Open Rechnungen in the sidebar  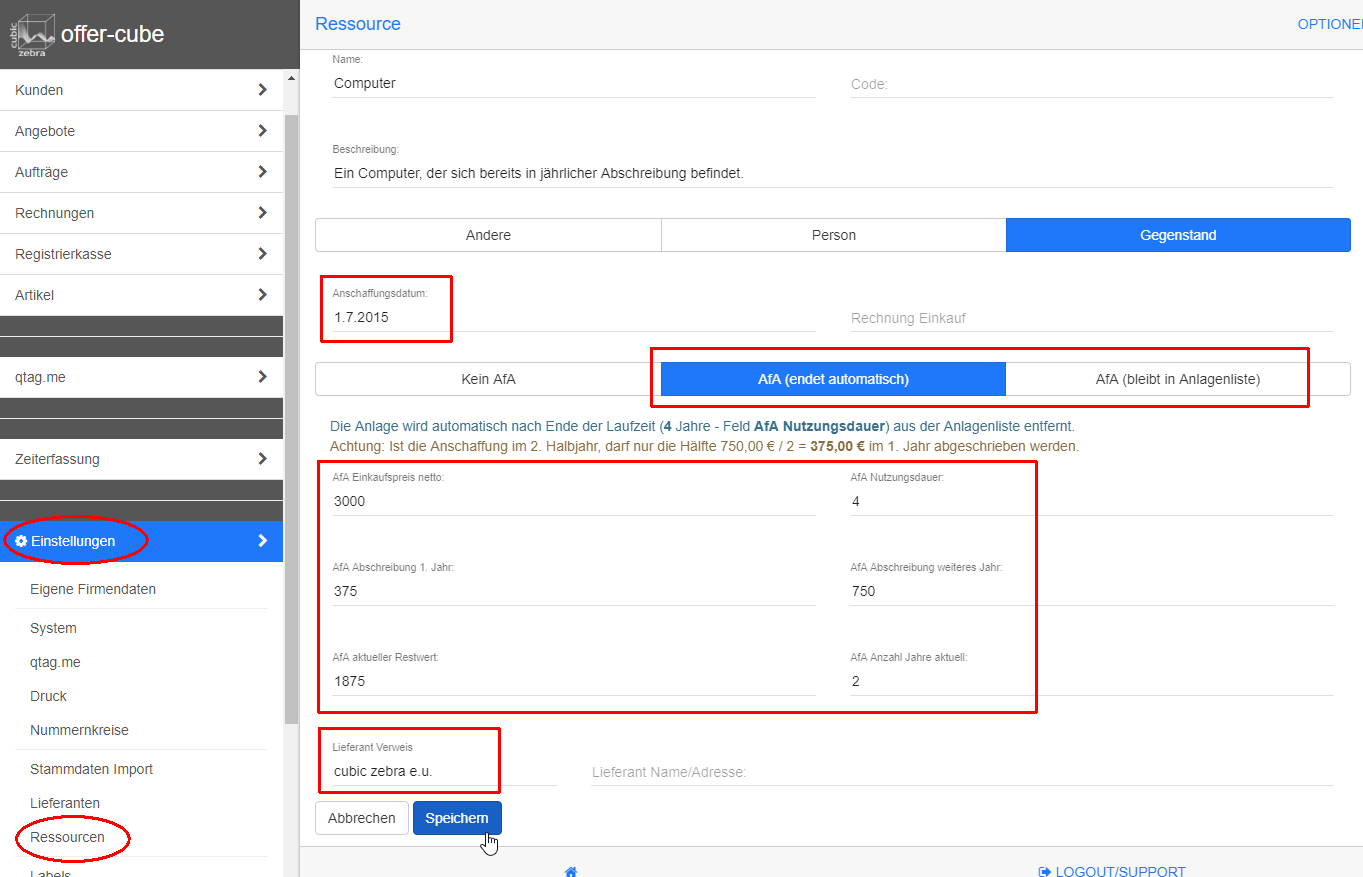55,213
